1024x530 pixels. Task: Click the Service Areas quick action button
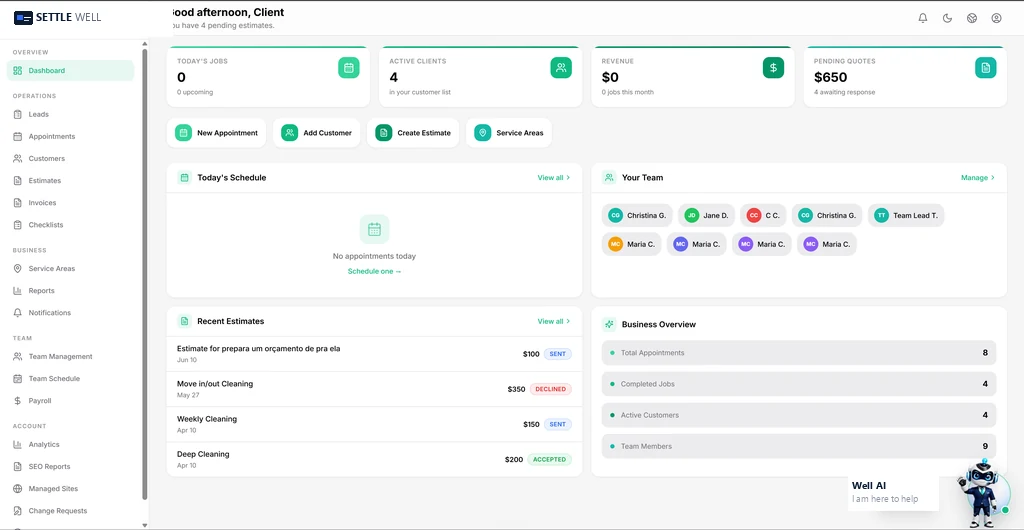coord(509,133)
